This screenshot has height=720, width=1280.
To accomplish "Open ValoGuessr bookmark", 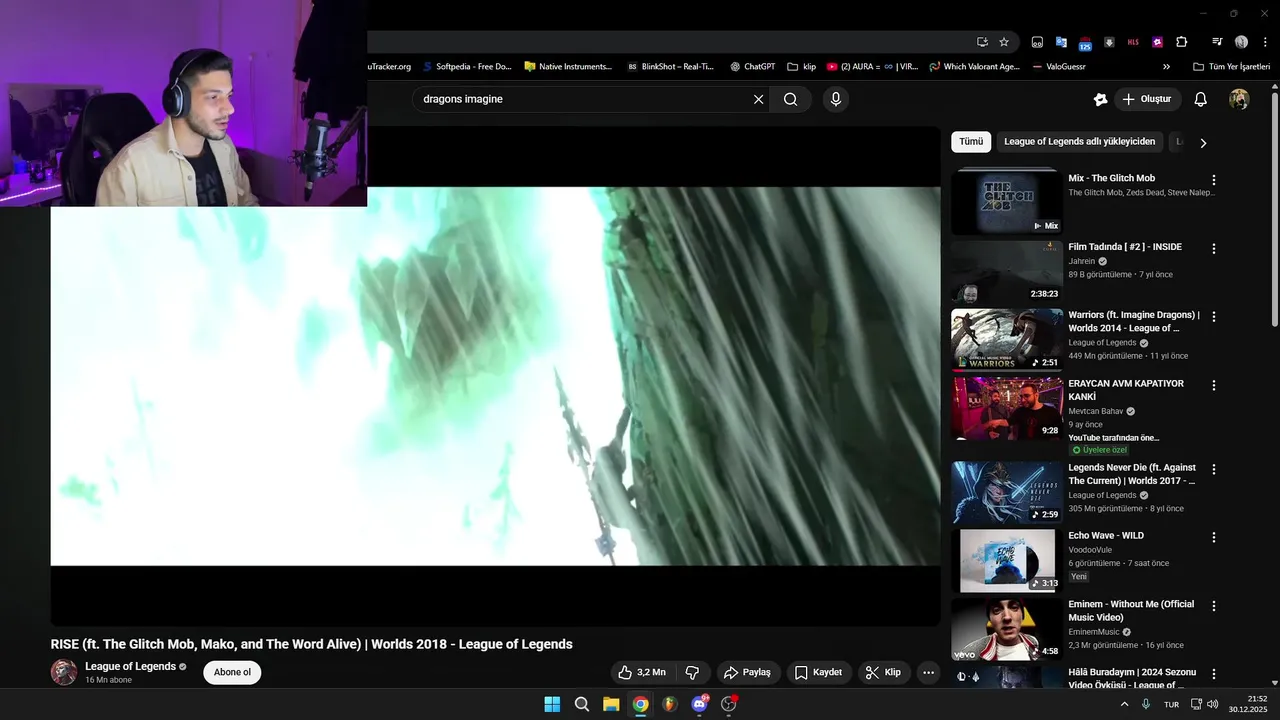I will click(1058, 67).
